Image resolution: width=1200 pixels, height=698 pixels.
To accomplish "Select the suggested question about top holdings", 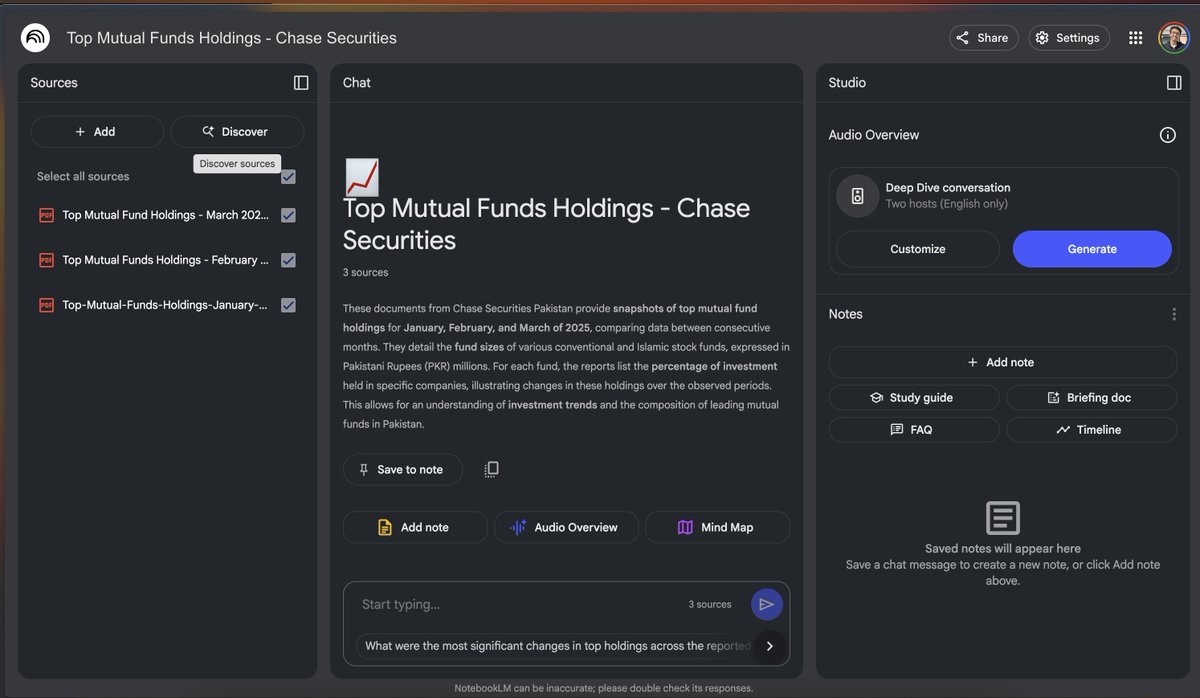I will coord(555,646).
